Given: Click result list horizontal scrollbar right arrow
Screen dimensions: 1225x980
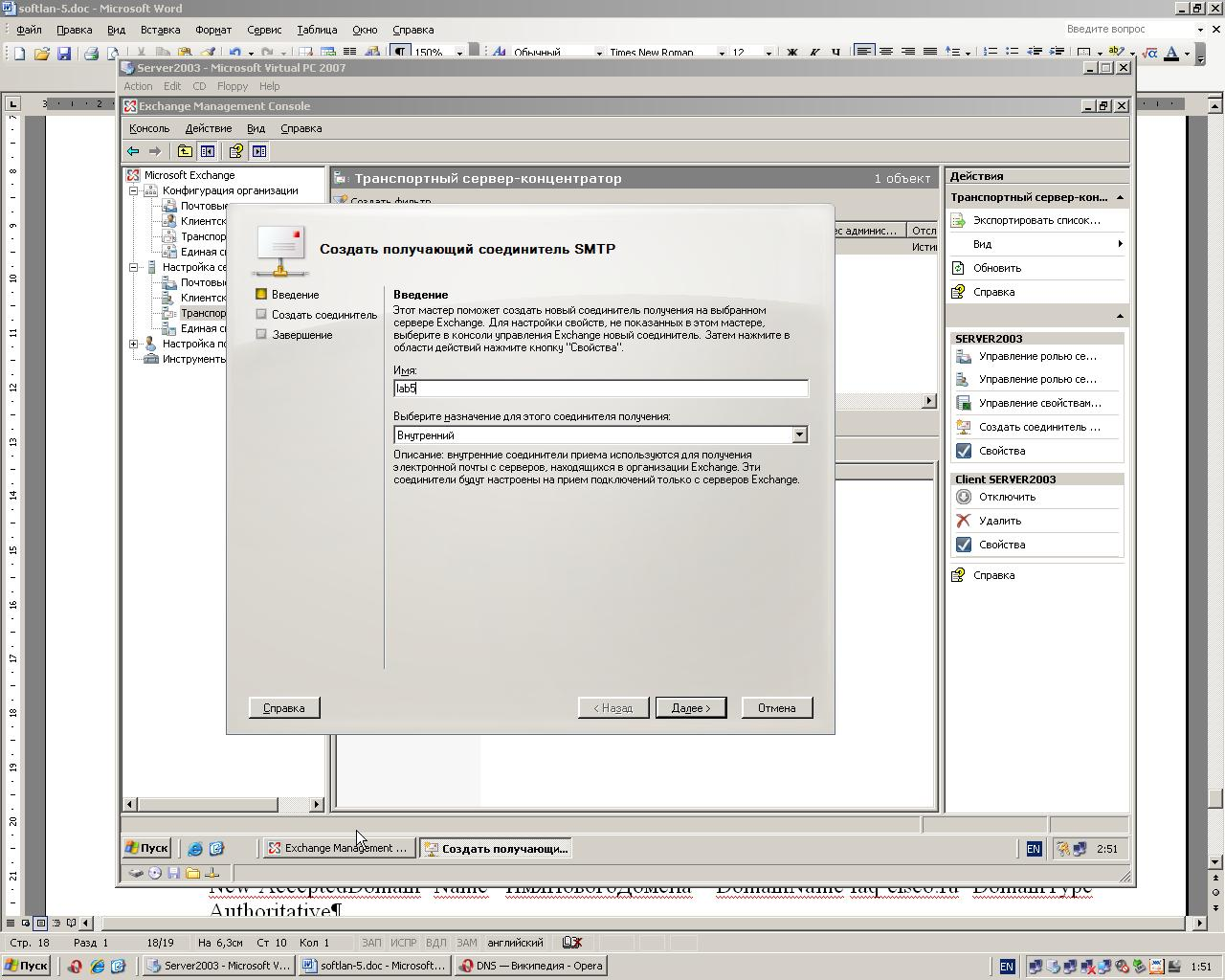Looking at the screenshot, I should pyautogui.click(x=928, y=401).
